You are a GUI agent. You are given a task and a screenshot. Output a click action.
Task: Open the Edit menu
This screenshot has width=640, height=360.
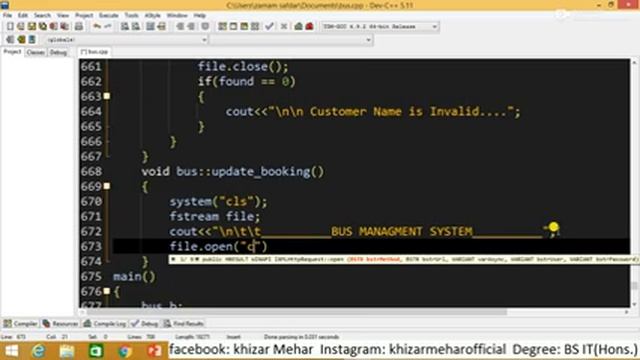tap(22, 15)
